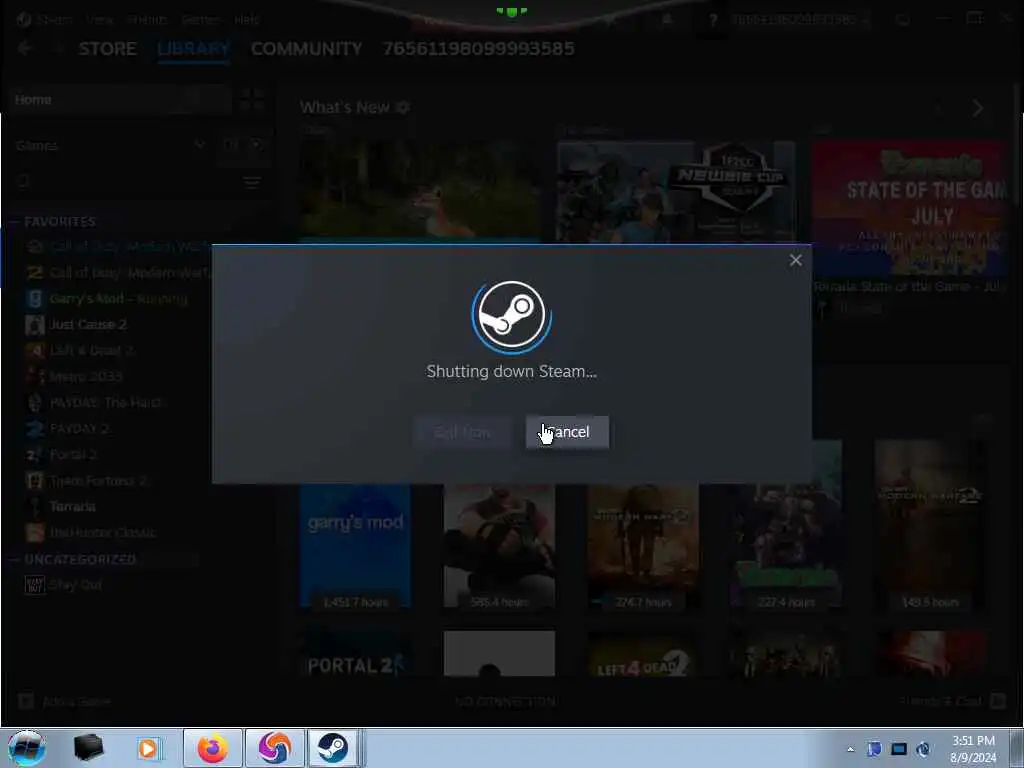Viewport: 1024px width, 768px height.
Task: Click Add a Game at bottom
Action: (64, 702)
